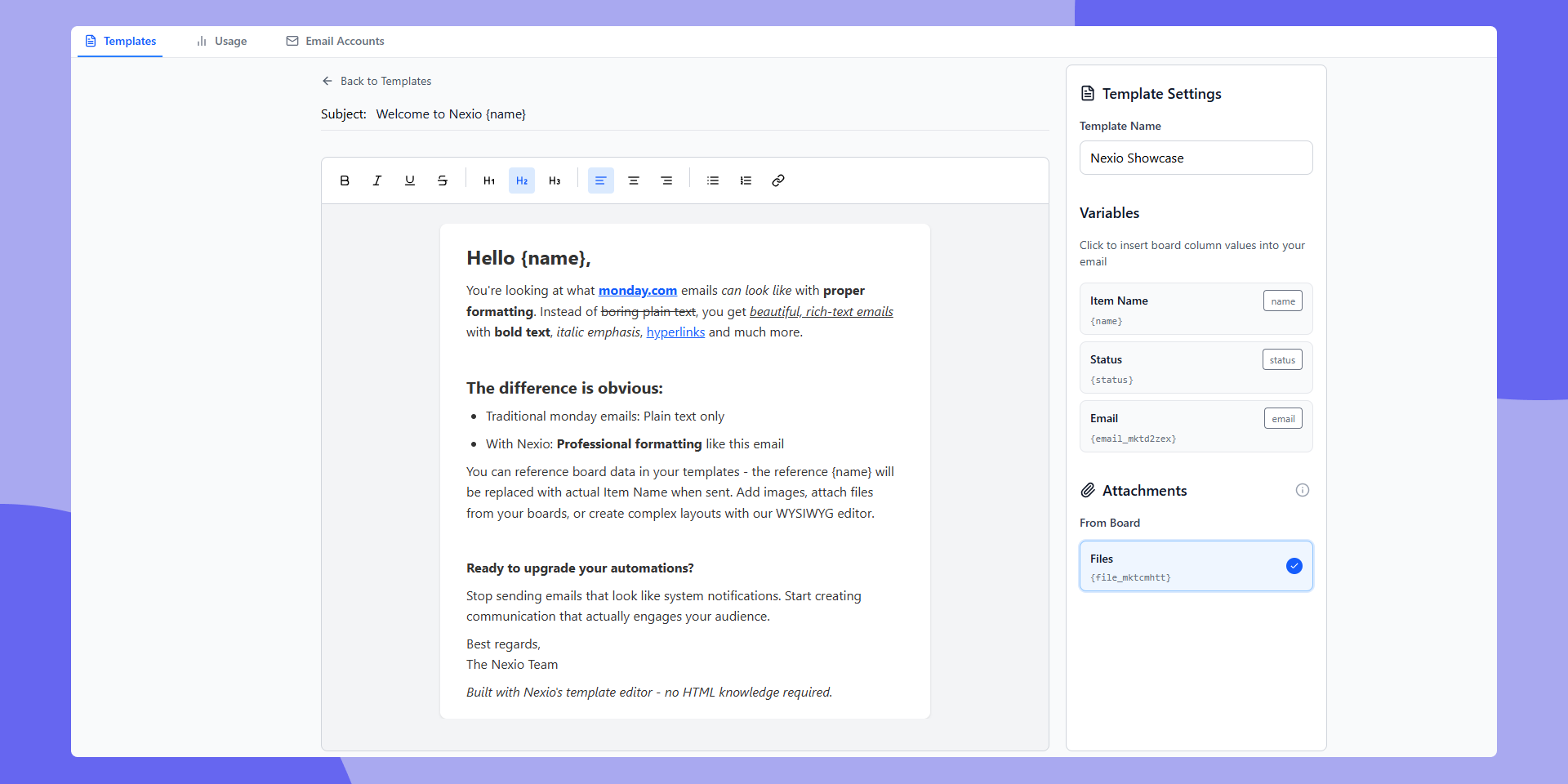
Task: Align text left
Action: pyautogui.click(x=601, y=180)
